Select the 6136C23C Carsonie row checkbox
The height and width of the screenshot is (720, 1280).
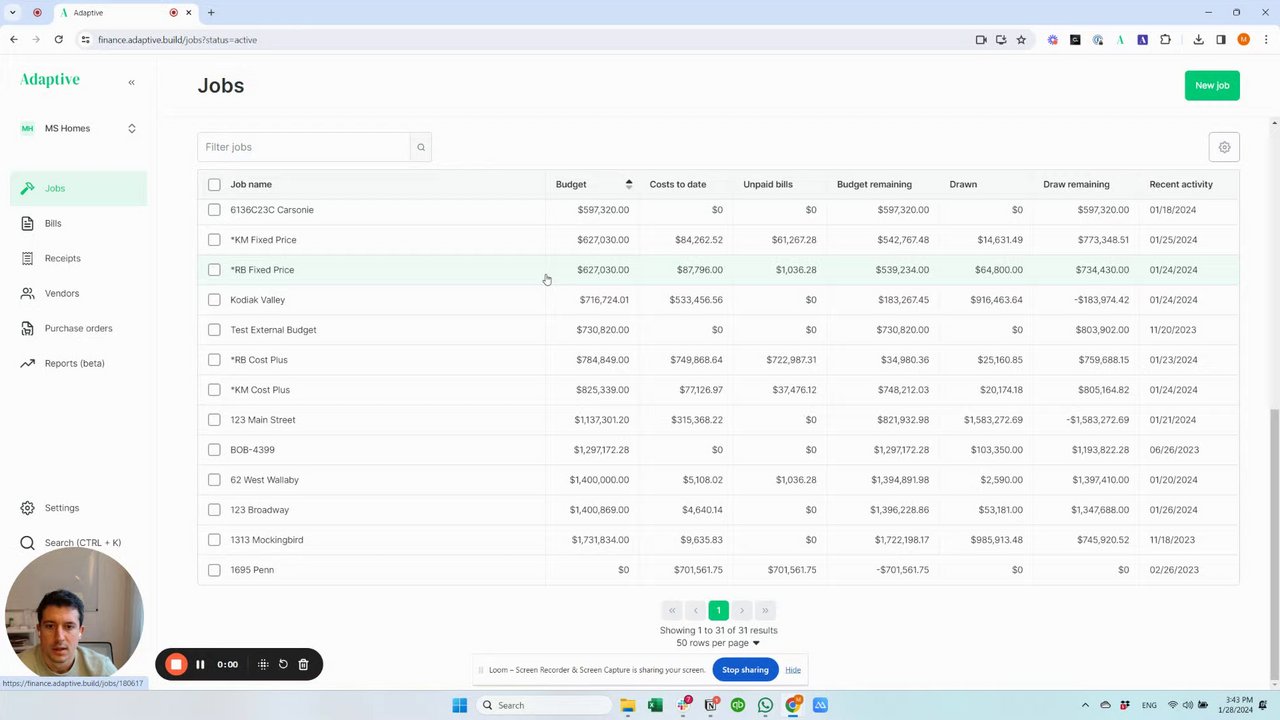[x=214, y=210]
